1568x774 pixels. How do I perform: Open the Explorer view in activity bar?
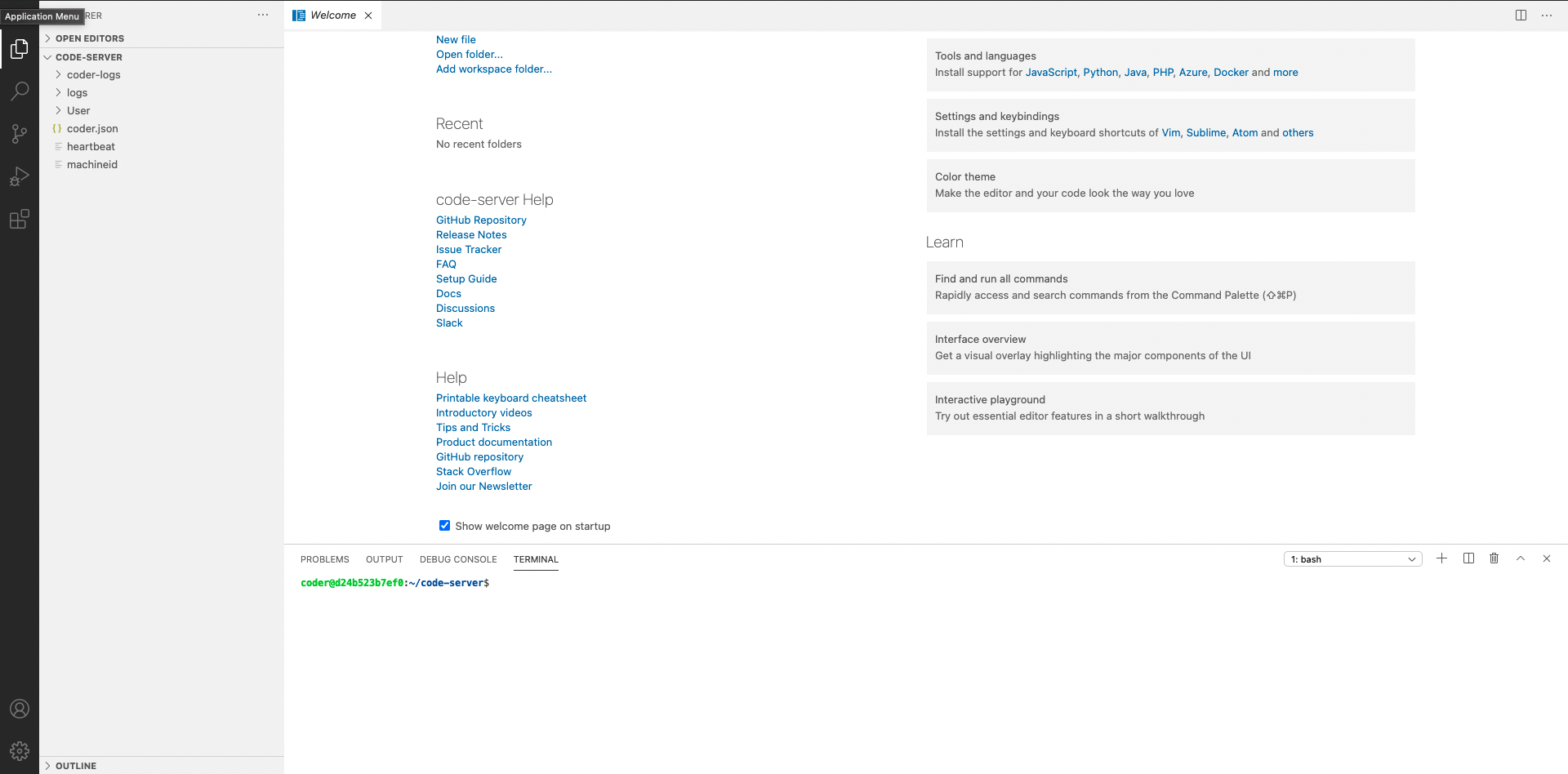click(x=20, y=49)
